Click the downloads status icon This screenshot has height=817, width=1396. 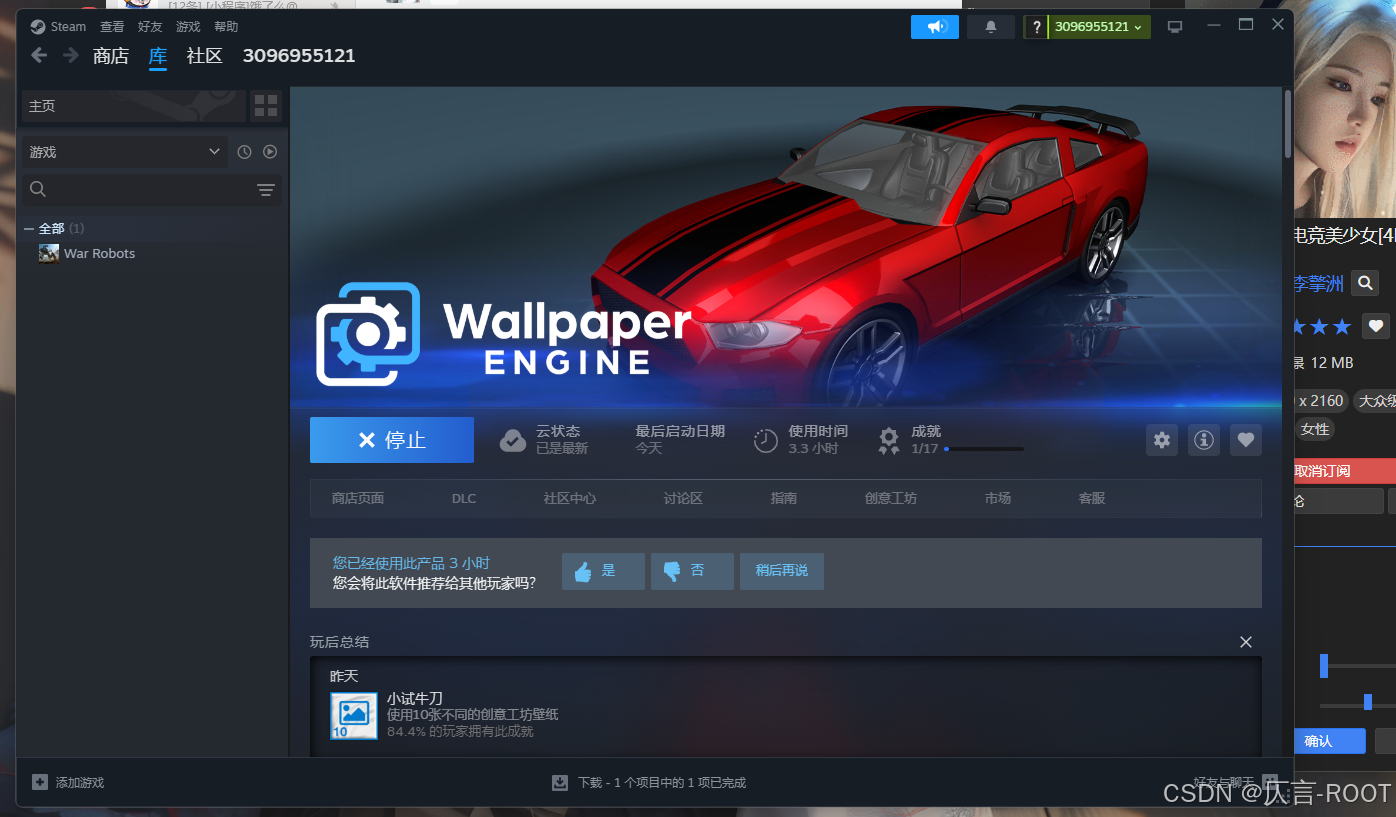[560, 782]
